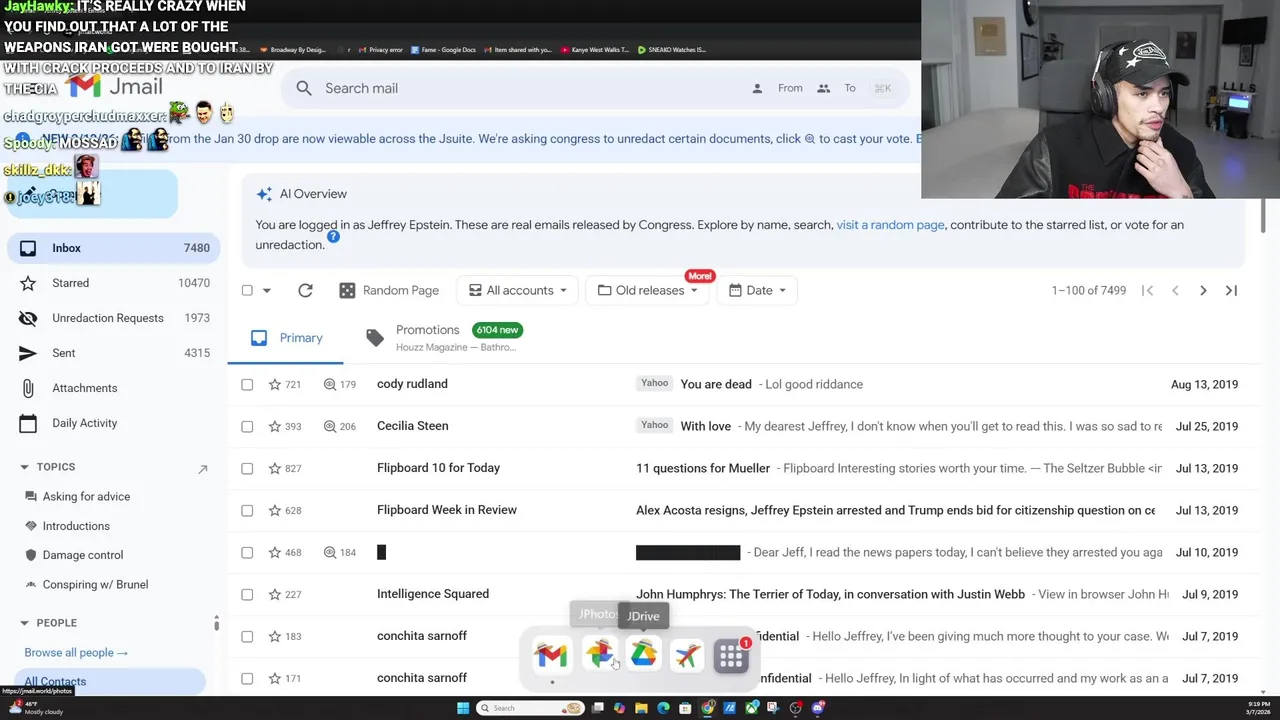Open the Starred folder

coord(114,283)
